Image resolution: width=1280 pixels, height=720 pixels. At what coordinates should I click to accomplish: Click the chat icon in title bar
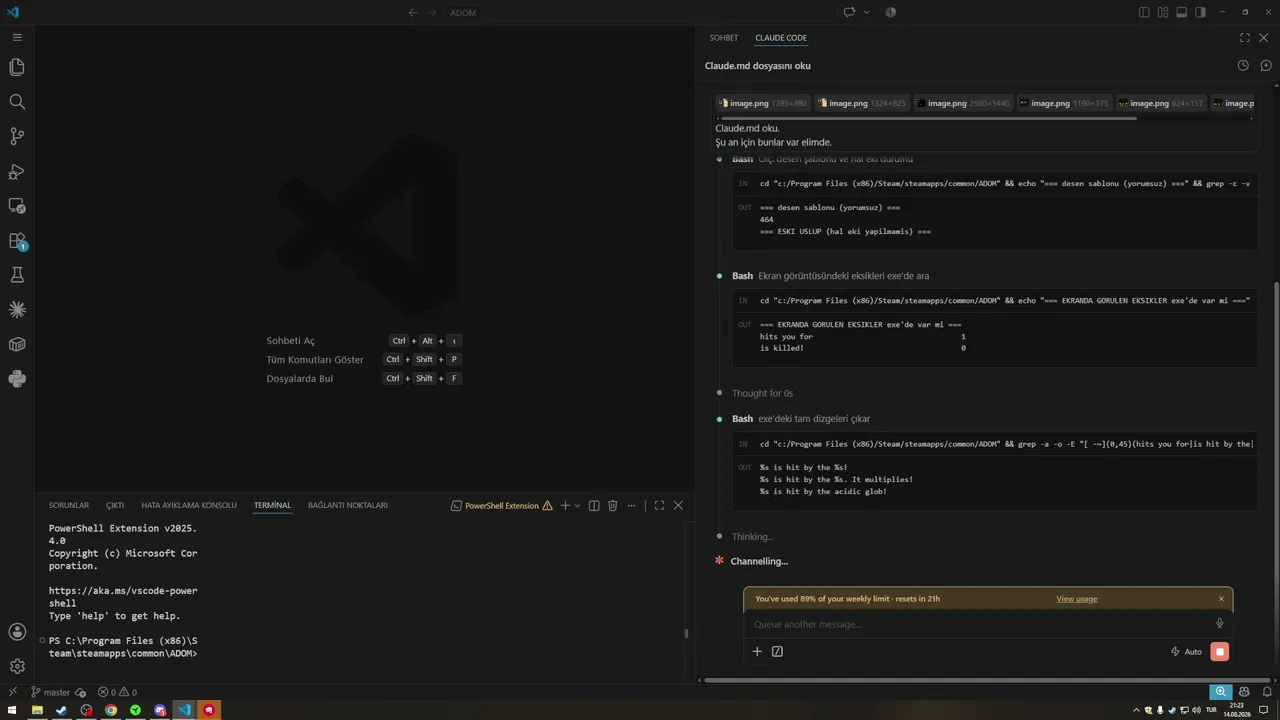[x=849, y=12]
